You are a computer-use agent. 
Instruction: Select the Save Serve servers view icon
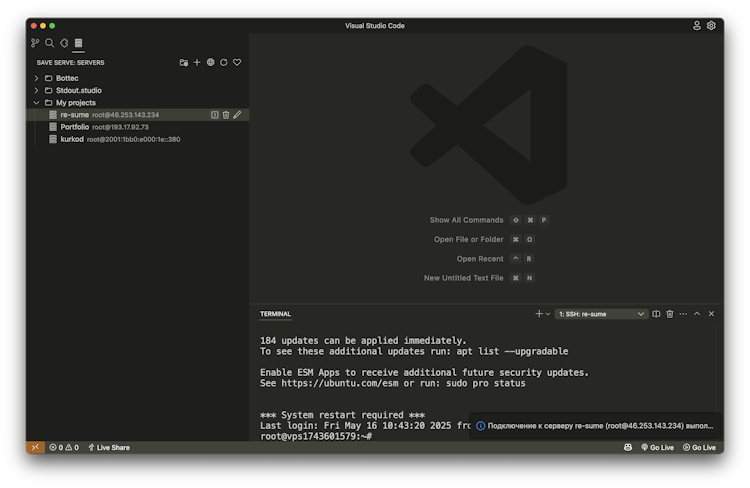point(78,43)
